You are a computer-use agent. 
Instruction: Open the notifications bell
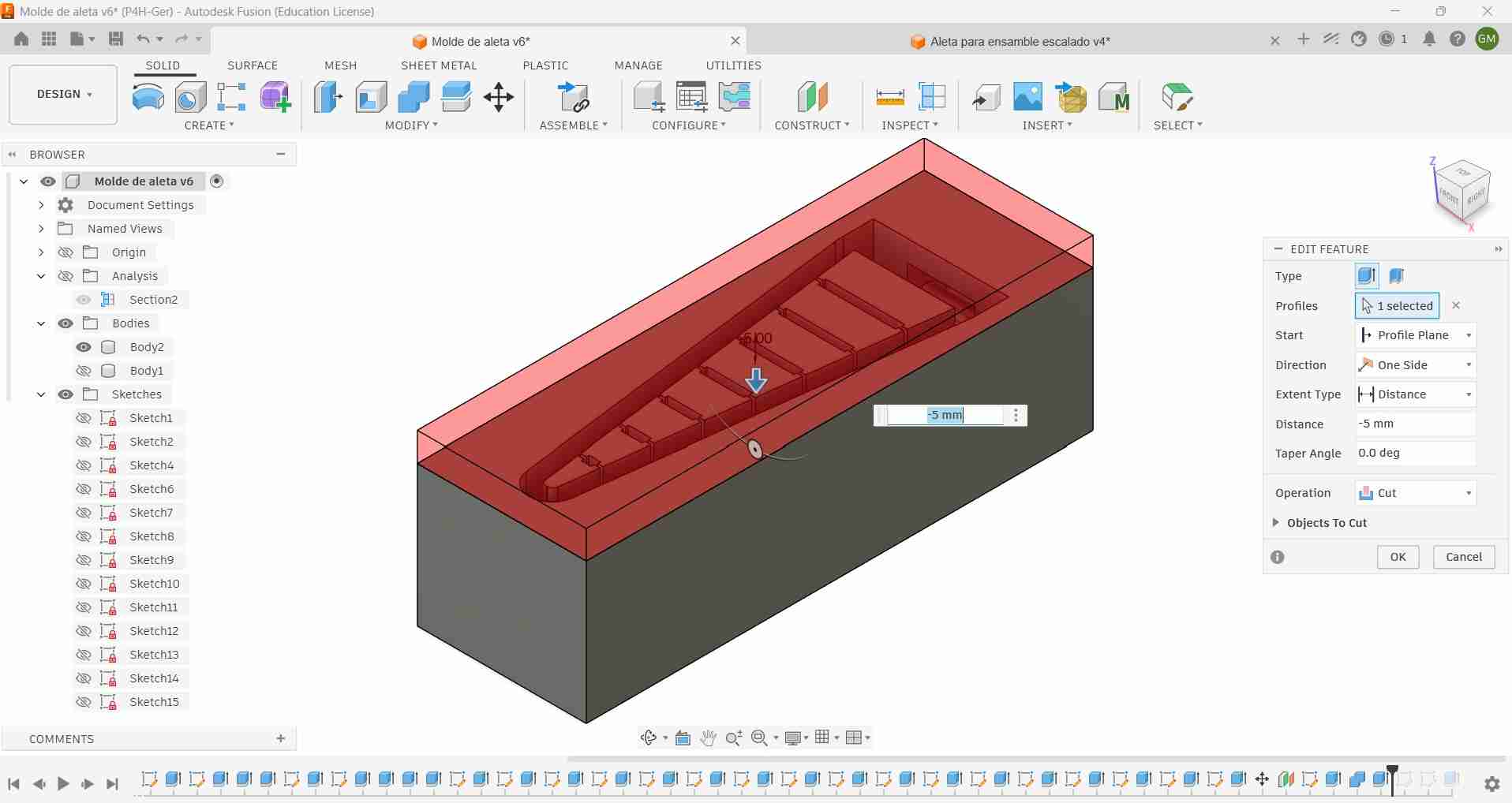pyautogui.click(x=1429, y=39)
